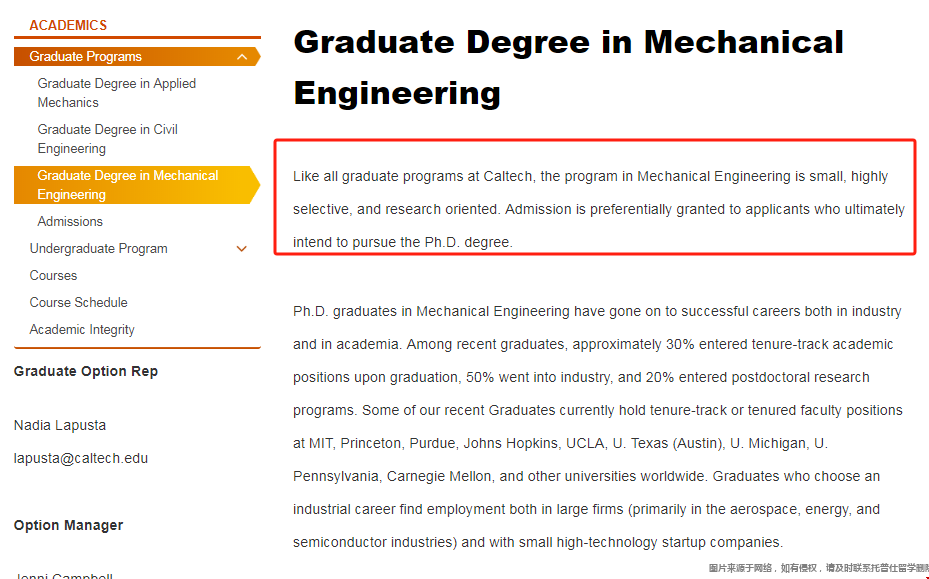929x579 pixels.
Task: Click the Chinese image-source watermark text
Action: point(818,568)
